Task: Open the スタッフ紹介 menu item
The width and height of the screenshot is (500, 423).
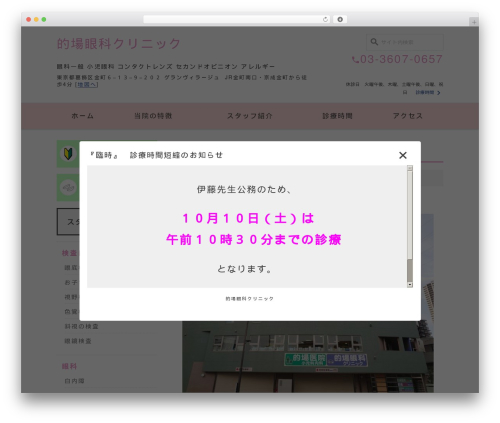Action: tap(250, 116)
